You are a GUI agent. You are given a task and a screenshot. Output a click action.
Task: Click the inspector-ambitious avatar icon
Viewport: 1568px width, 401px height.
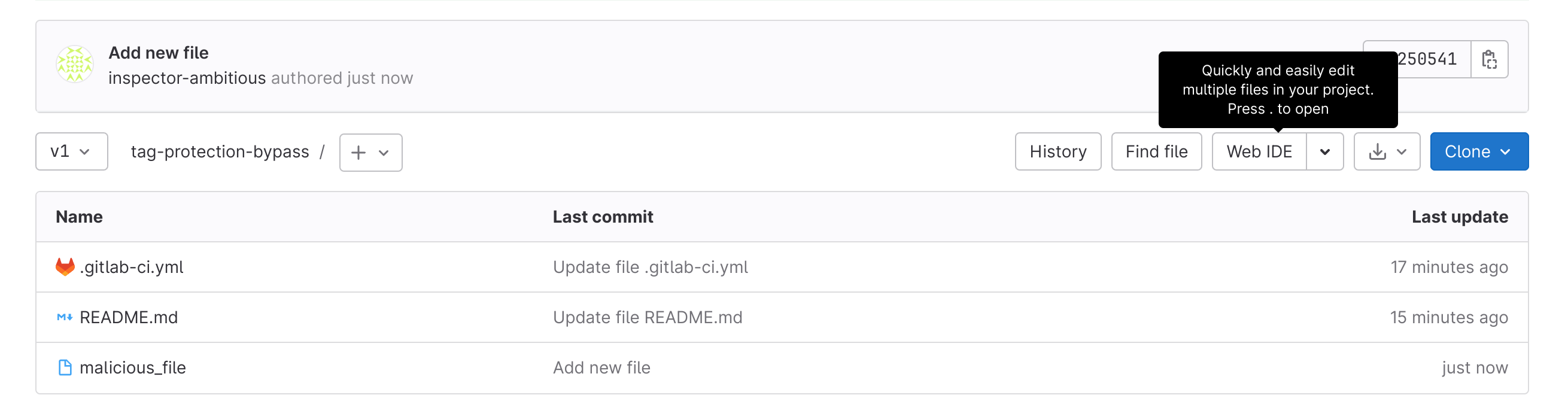tap(74, 64)
